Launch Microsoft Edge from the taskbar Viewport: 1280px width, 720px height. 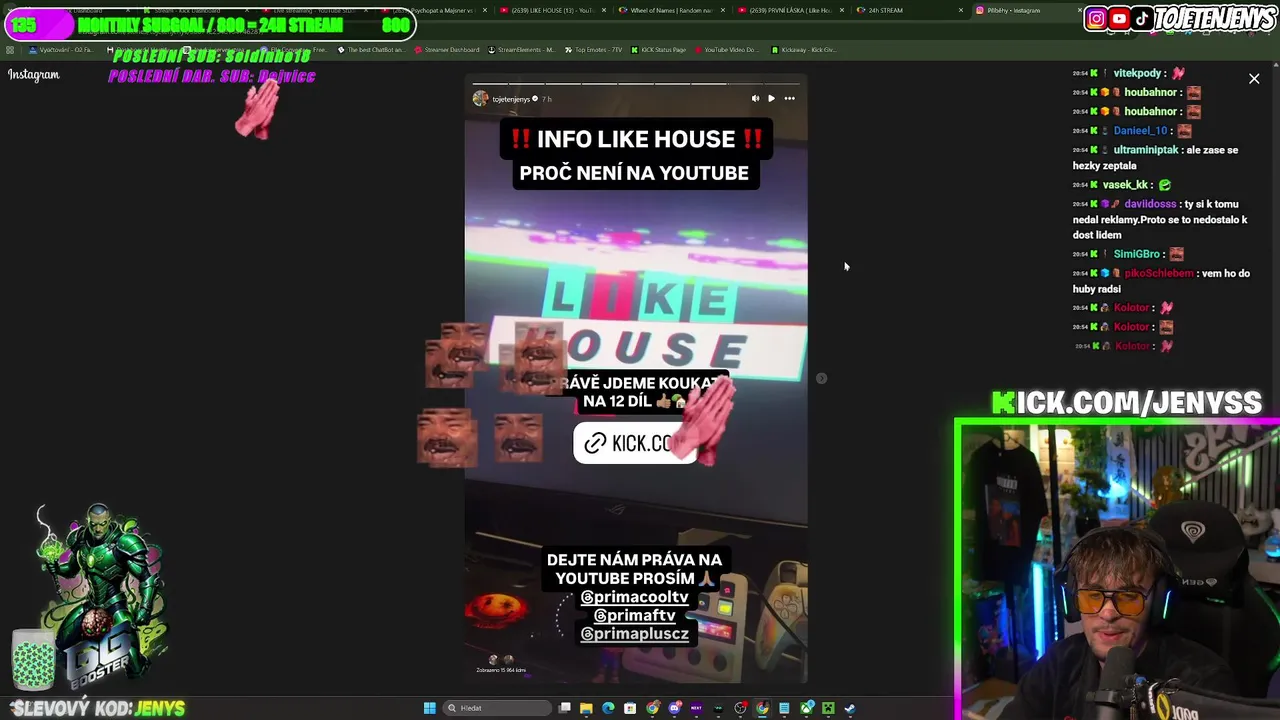point(608,708)
